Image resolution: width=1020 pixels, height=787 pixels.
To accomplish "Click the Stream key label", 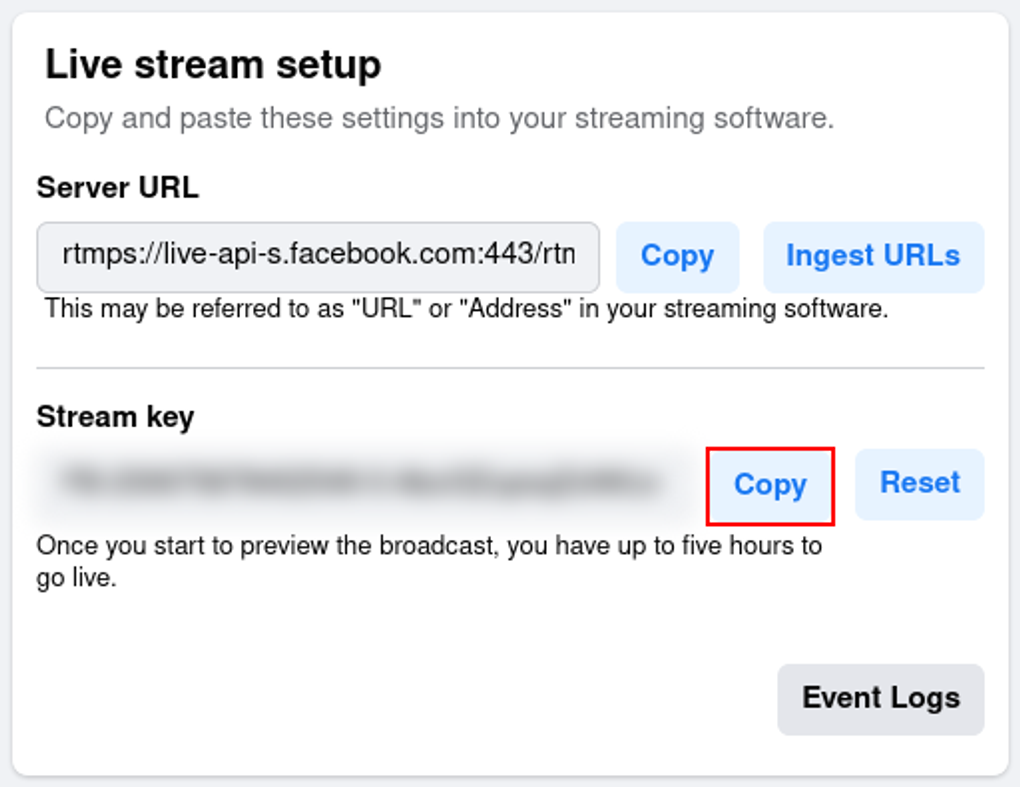I will point(115,417).
